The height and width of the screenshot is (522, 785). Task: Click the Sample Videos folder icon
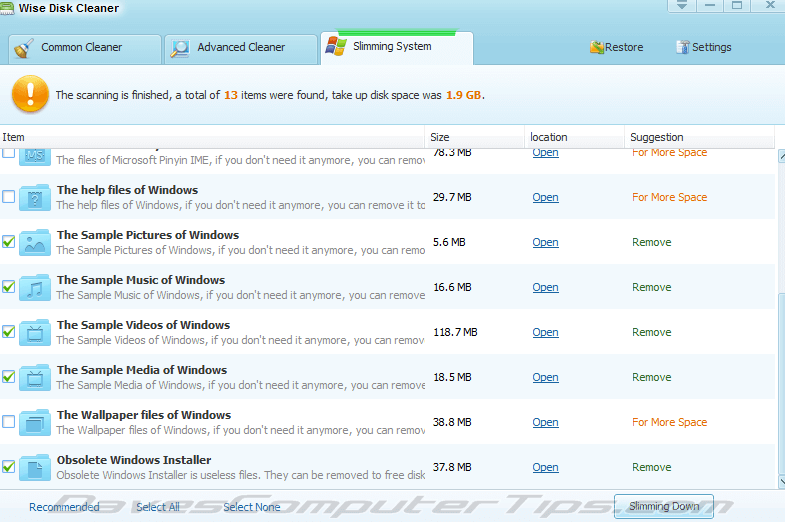(35, 332)
